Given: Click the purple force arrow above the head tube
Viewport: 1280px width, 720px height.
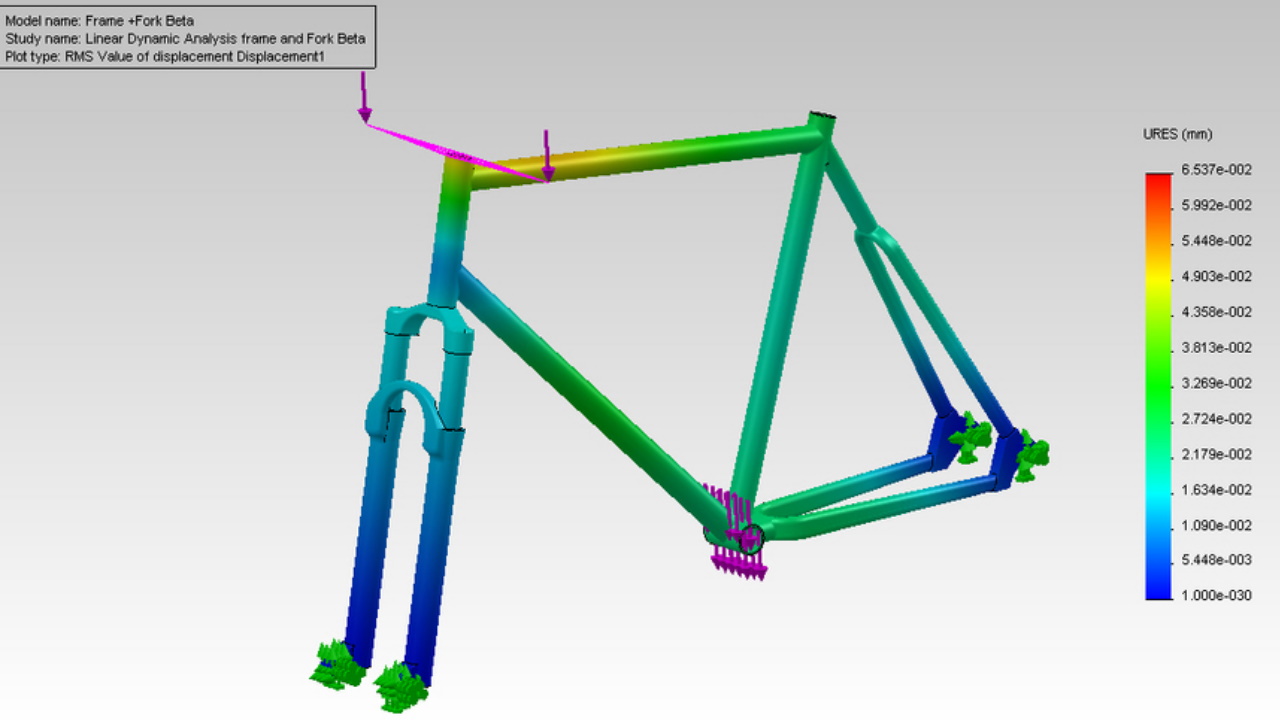Looking at the screenshot, I should pos(365,98).
